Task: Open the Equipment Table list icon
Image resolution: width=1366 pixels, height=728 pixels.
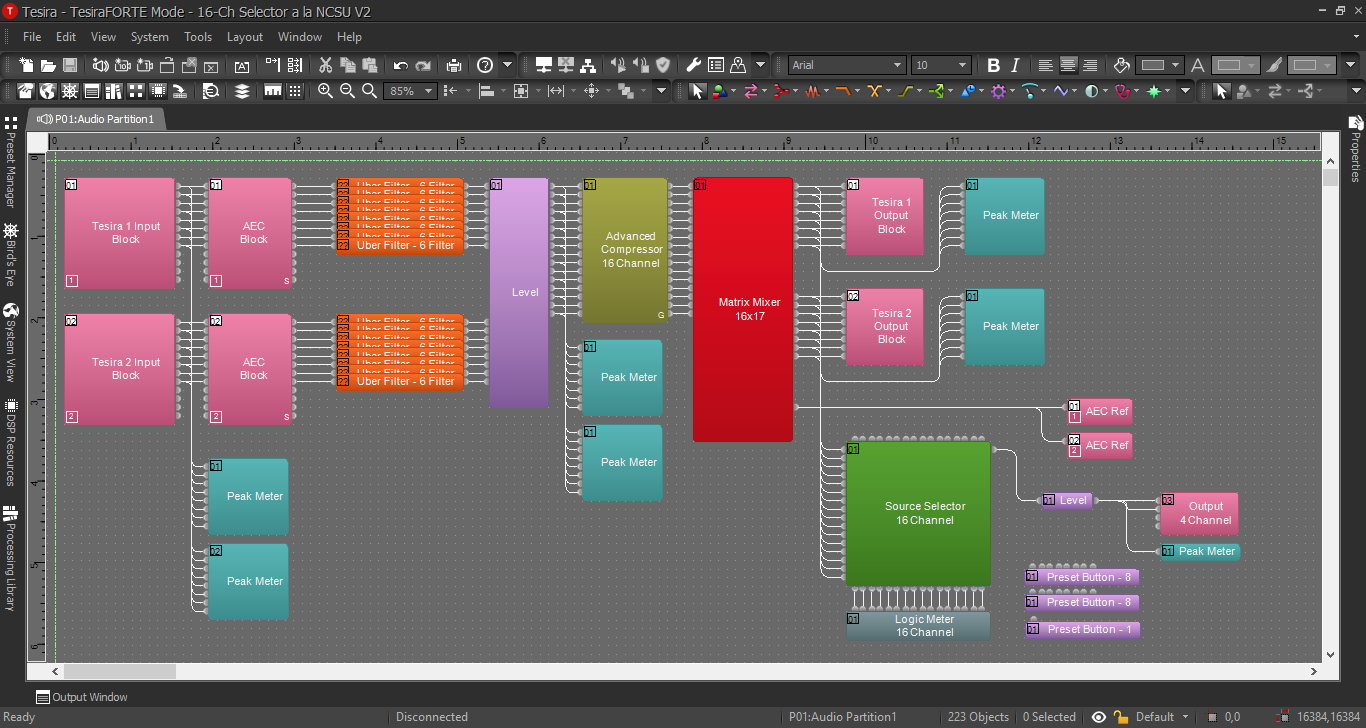Action: tap(716, 65)
